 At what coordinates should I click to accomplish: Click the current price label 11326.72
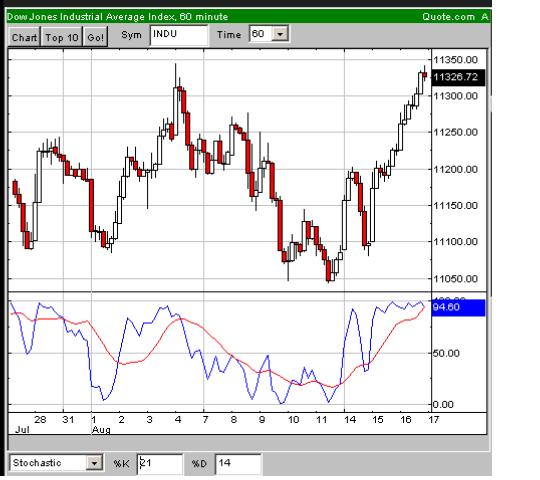(458, 77)
